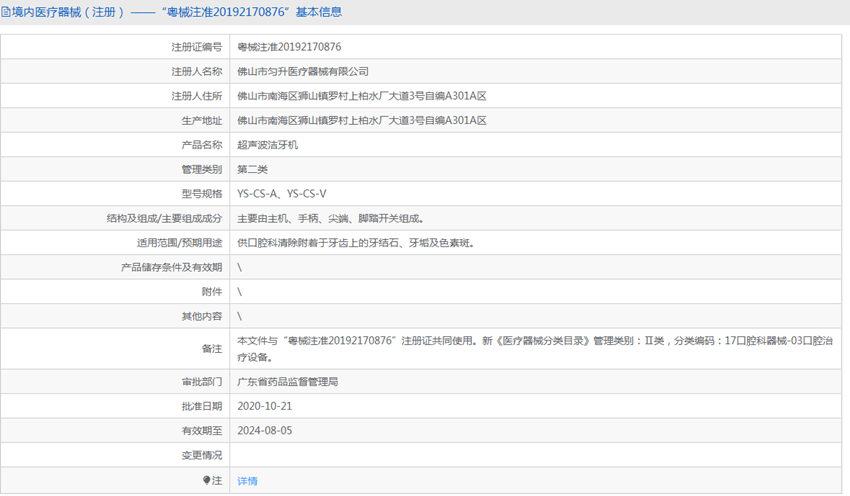Click the lightbulb icon next to 注
Image resolution: width=850 pixels, height=496 pixels.
click(208, 480)
